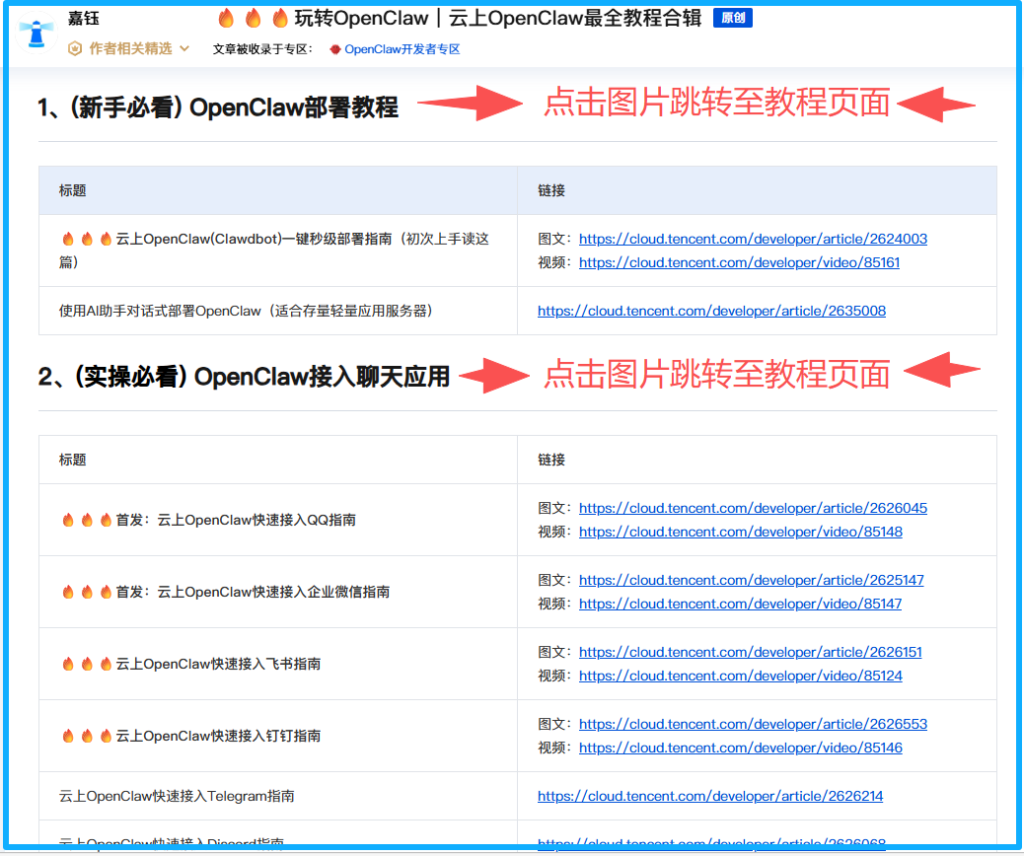Open 钉钉 guide article link 2626553
This screenshot has width=1024, height=856.
point(752,724)
